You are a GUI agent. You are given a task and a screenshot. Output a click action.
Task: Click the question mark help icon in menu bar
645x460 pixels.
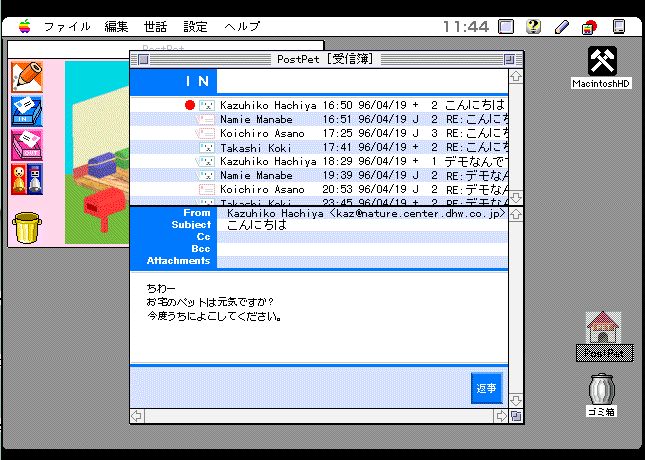534,27
